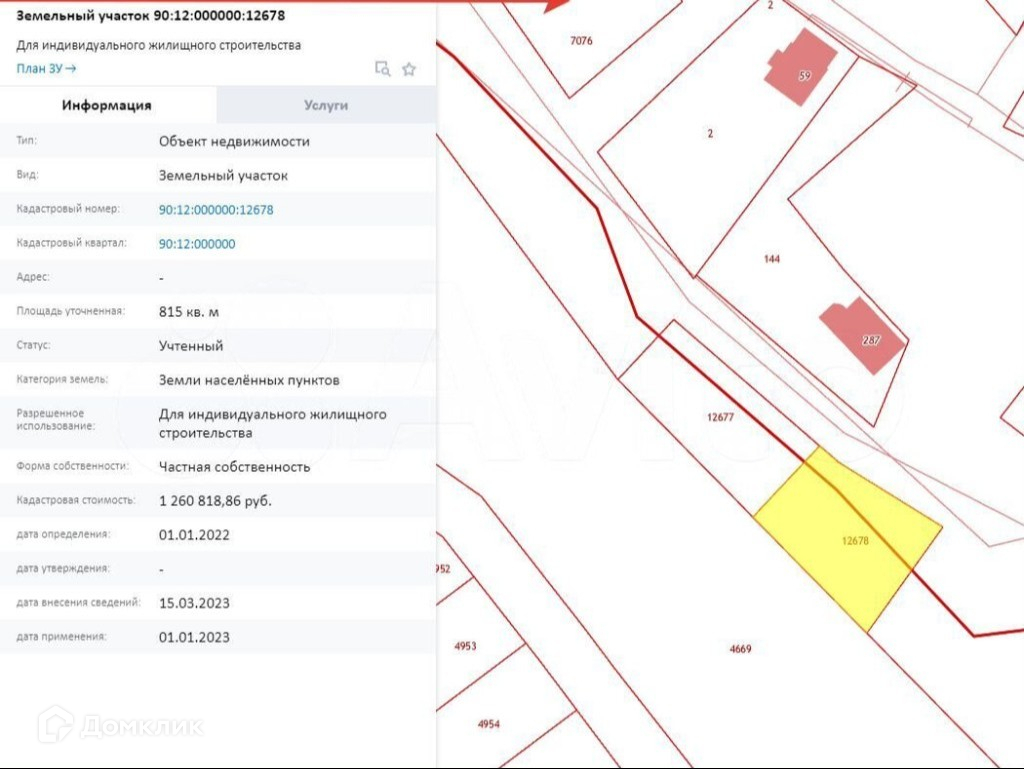This screenshot has height=769, width=1024.
Task: Select the pink building labeled 59
Action: [802, 68]
